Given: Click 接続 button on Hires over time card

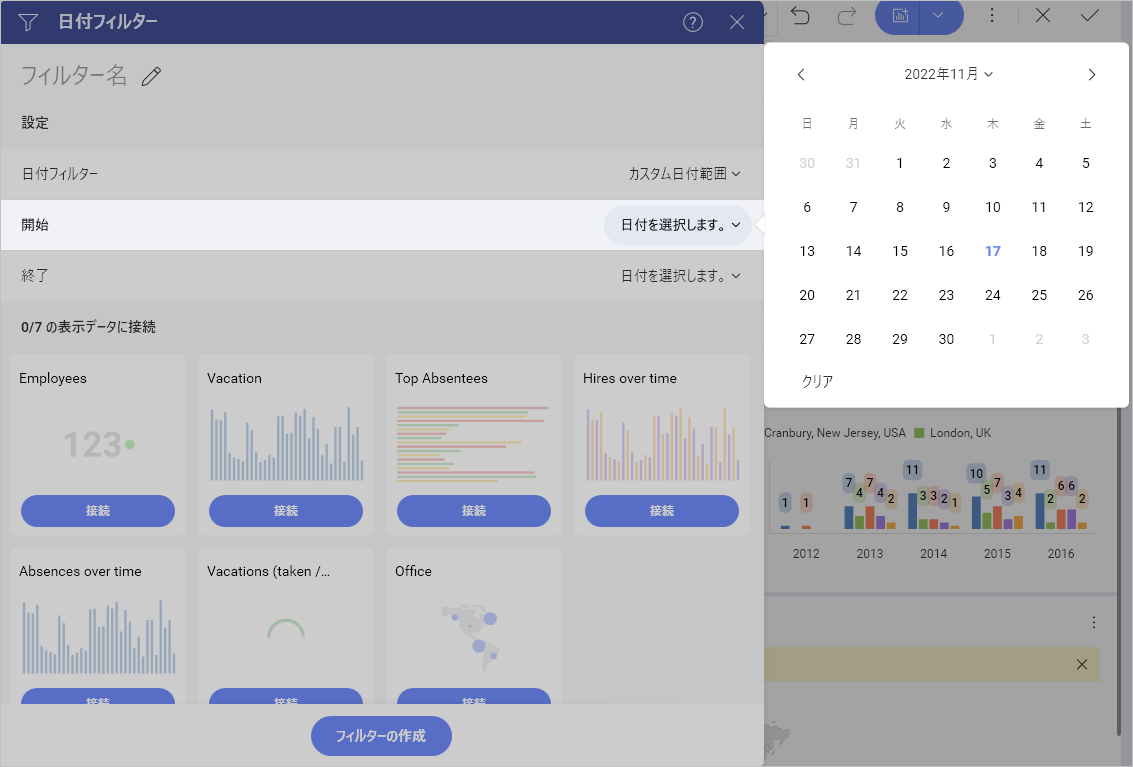Looking at the screenshot, I should 661,510.
